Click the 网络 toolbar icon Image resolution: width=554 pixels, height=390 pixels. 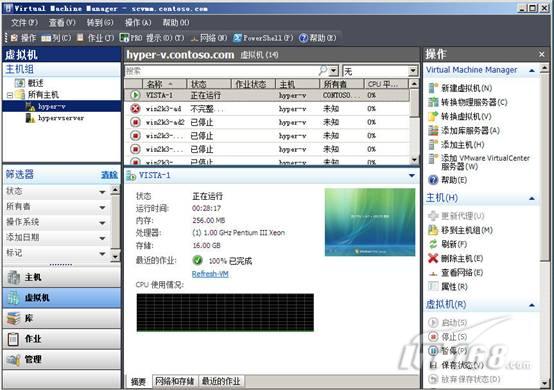tap(194, 38)
